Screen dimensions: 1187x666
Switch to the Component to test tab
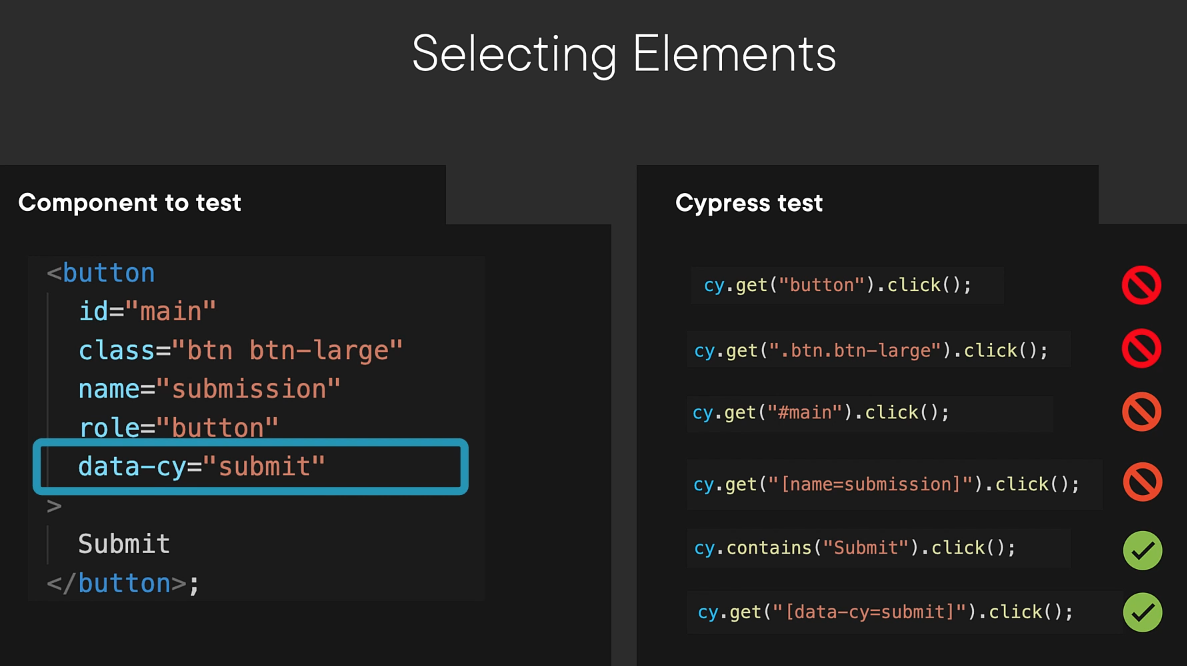130,202
